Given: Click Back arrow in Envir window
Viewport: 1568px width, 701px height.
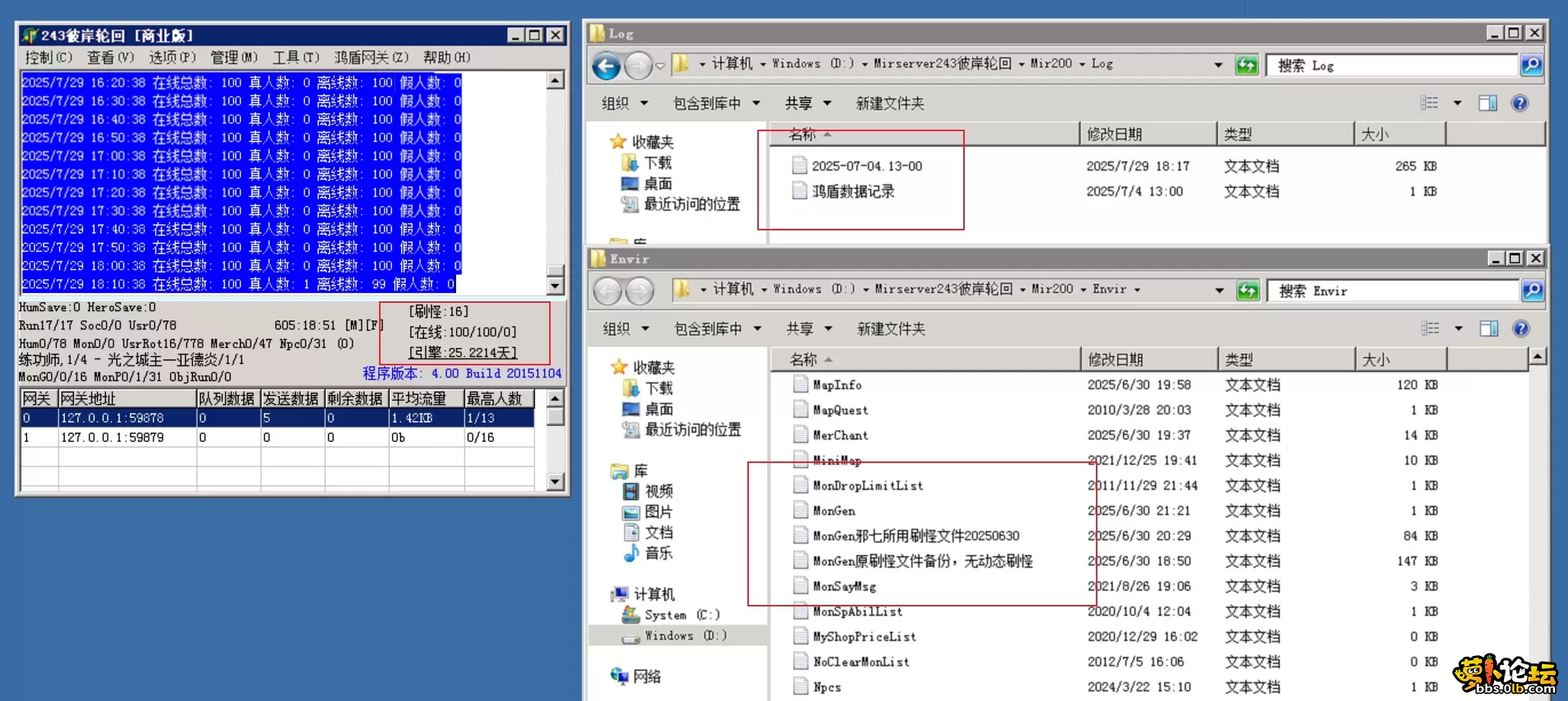Looking at the screenshot, I should click(608, 291).
